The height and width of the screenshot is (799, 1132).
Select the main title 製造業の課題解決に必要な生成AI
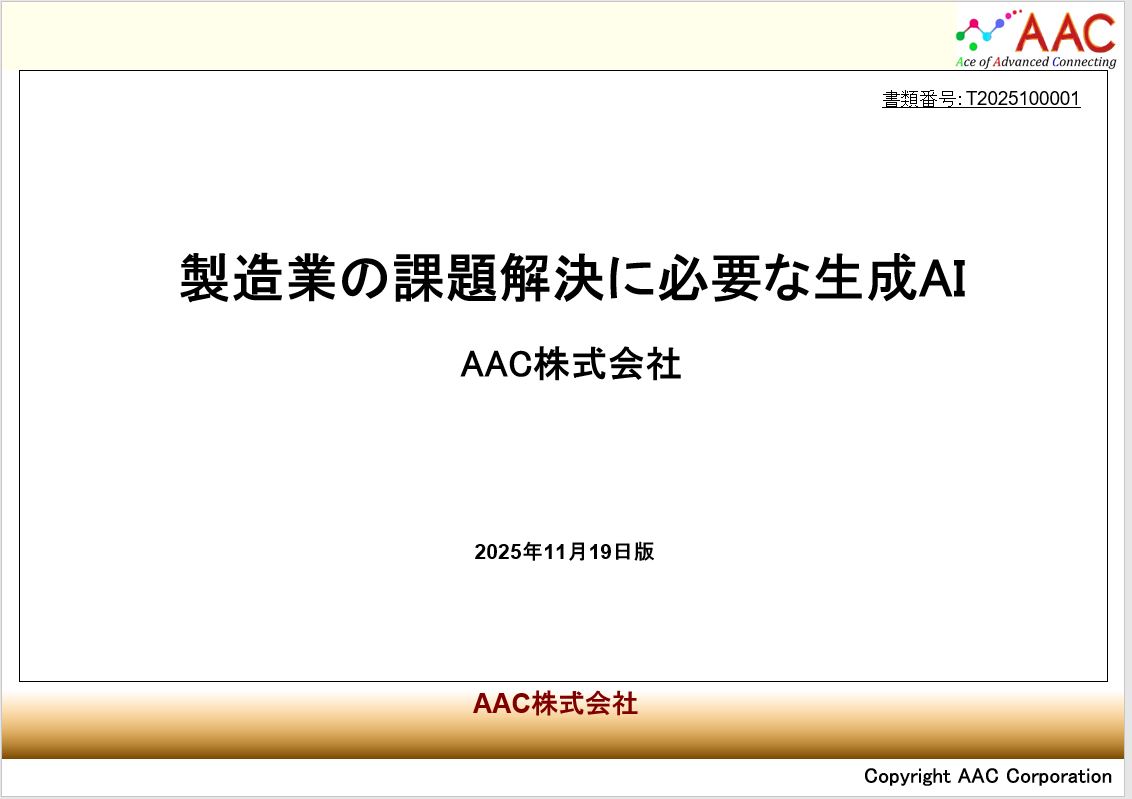pyautogui.click(x=572, y=277)
